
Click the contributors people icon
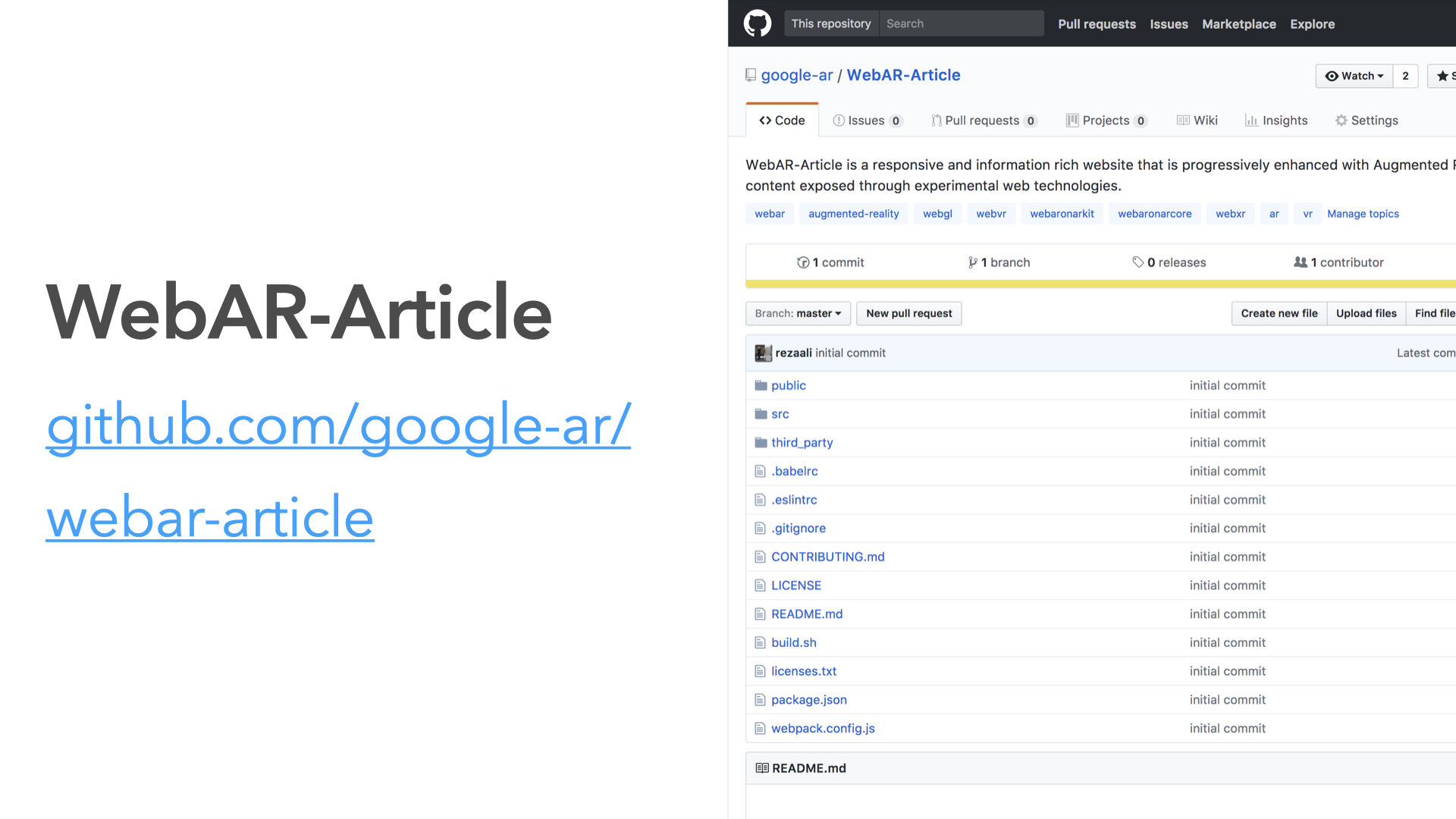[1300, 262]
